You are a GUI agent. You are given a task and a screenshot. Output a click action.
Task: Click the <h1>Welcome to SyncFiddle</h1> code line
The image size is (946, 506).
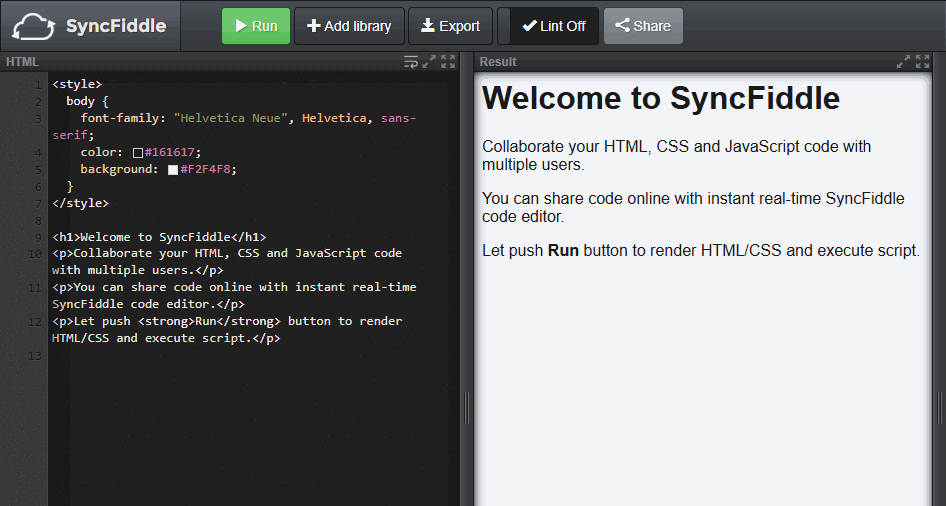pos(159,237)
